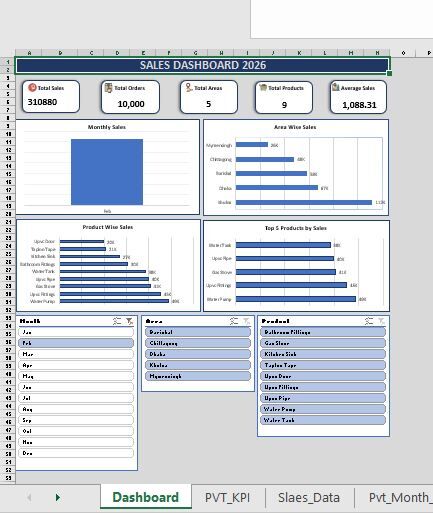The image size is (433, 513).
Task: Click the Average Sales KPI icon
Action: (x=335, y=87)
